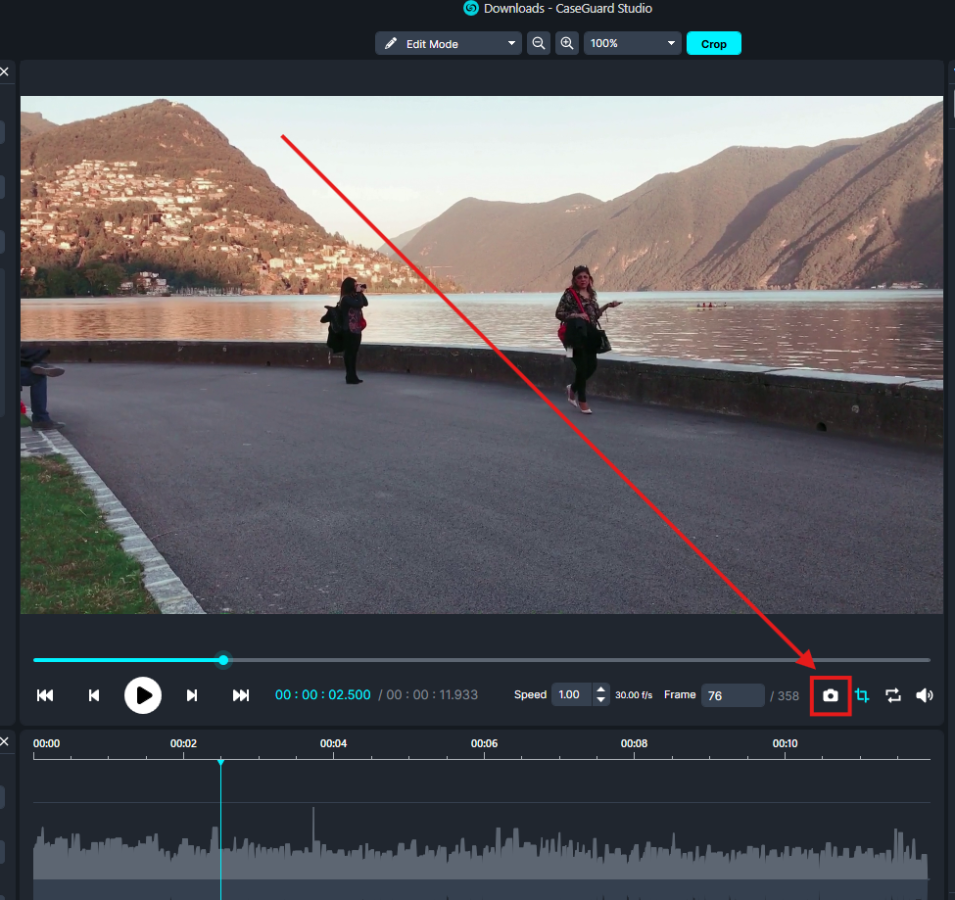Zoom out using the magnifier minus icon

(539, 44)
